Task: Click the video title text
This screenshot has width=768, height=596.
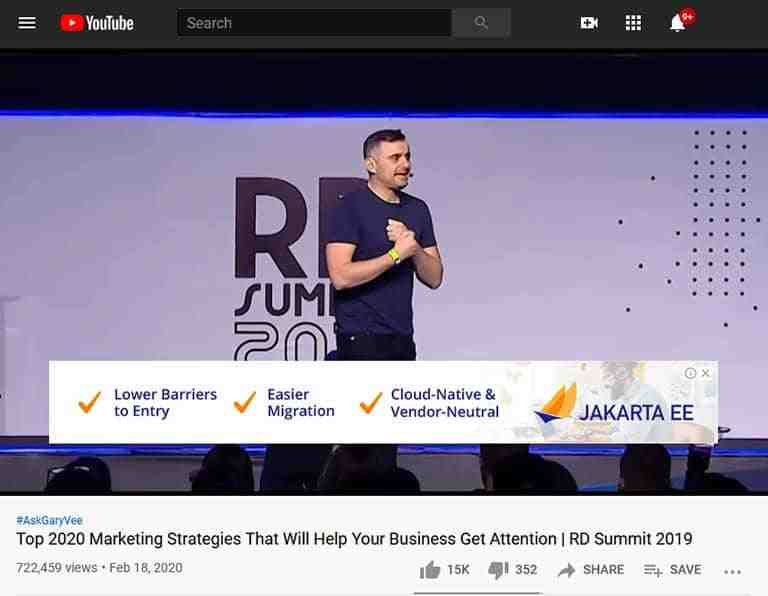Action: pyautogui.click(x=354, y=539)
